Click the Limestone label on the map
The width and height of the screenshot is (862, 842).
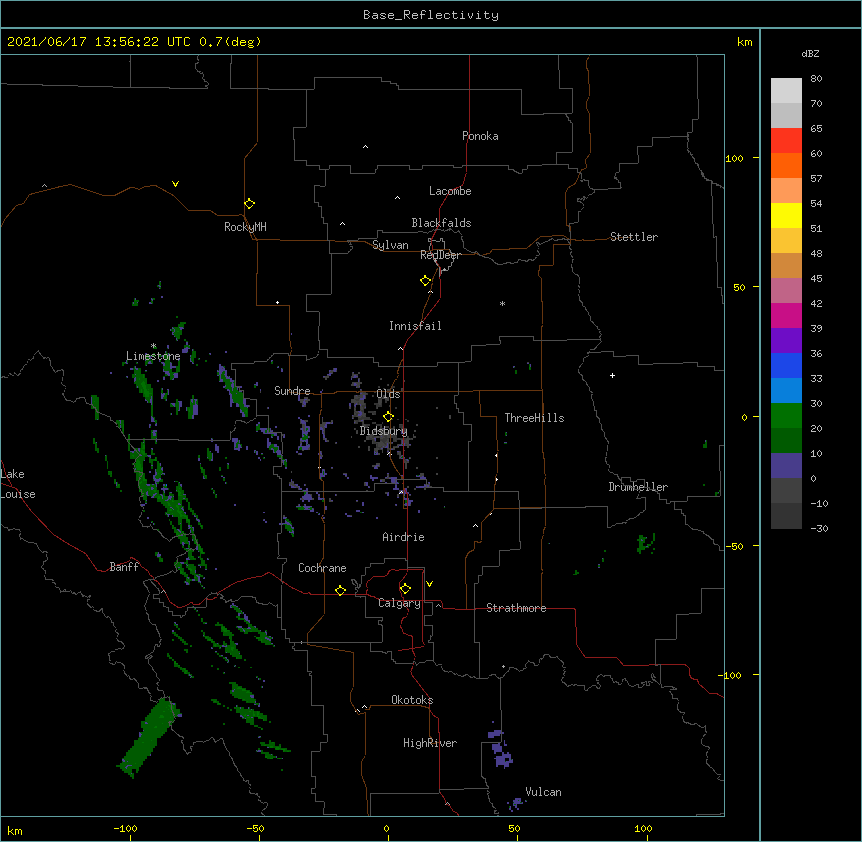pyautogui.click(x=153, y=356)
